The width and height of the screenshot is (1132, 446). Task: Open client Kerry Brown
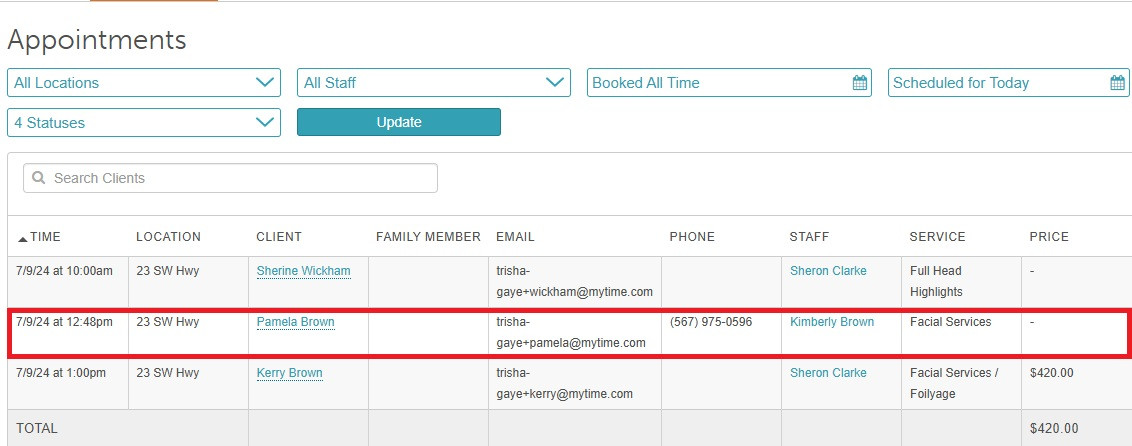coord(289,373)
